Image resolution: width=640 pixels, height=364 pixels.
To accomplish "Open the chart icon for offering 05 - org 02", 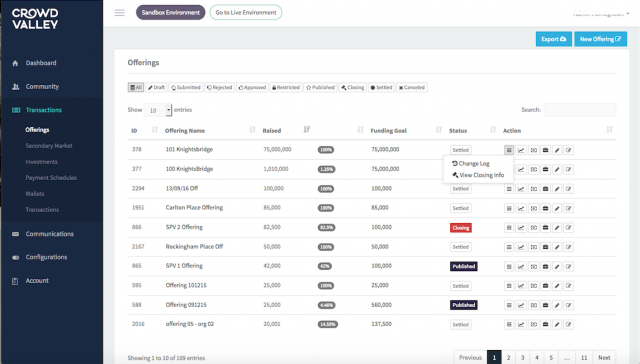I will click(521, 324).
